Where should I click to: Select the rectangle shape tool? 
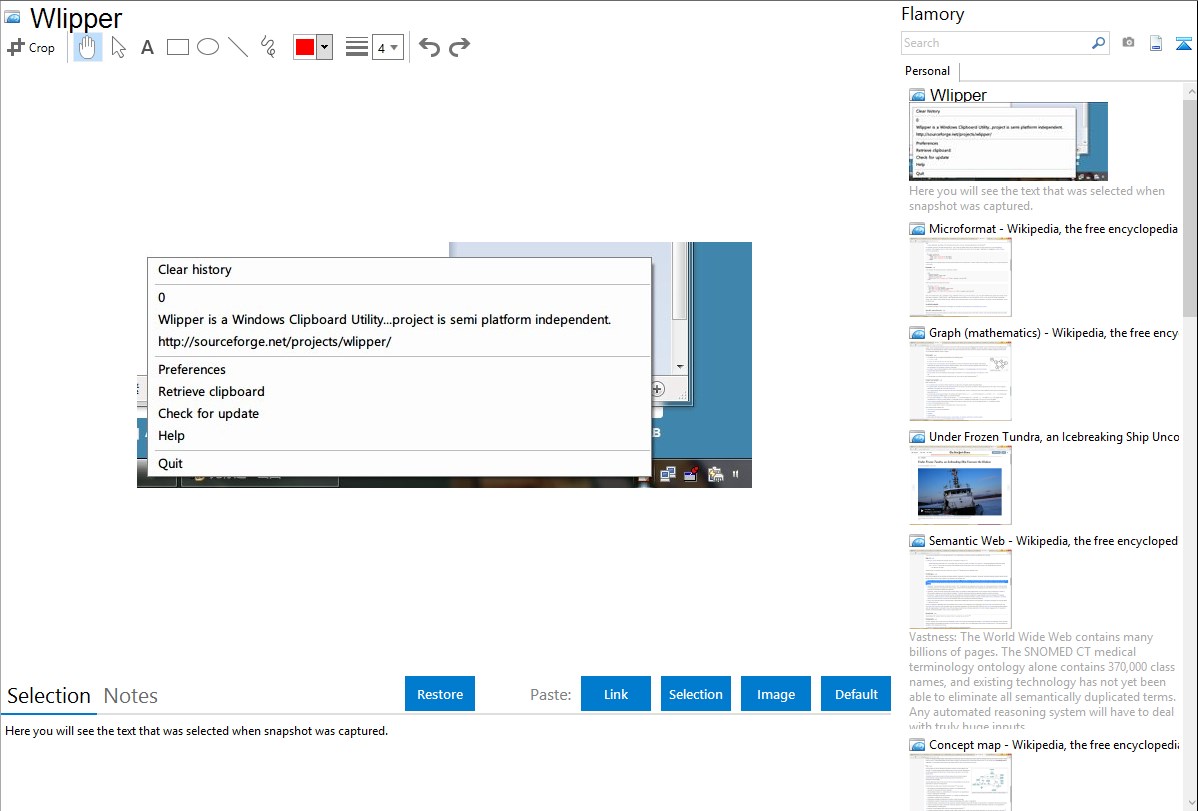(x=177, y=47)
